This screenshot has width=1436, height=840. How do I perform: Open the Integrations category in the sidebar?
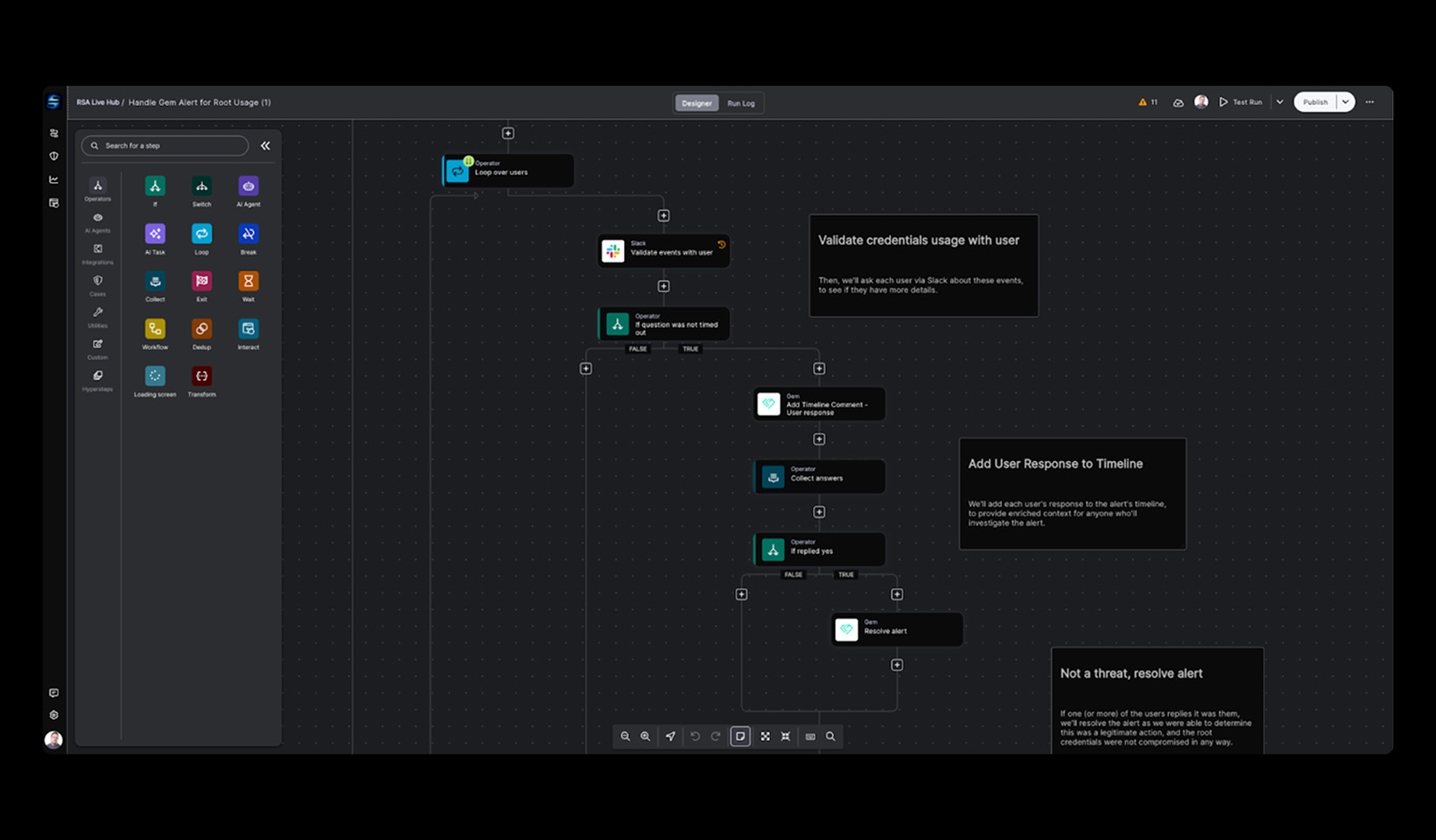click(98, 252)
